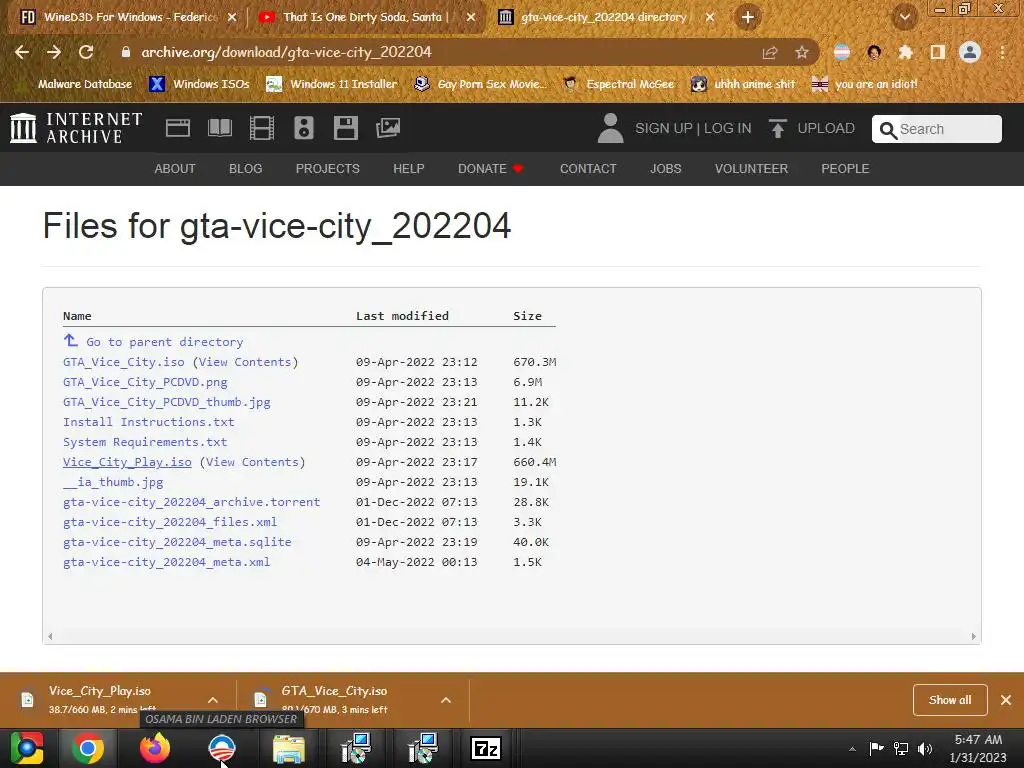The height and width of the screenshot is (768, 1024).
Task: Click the volume speaker tray icon
Action: [x=925, y=748]
